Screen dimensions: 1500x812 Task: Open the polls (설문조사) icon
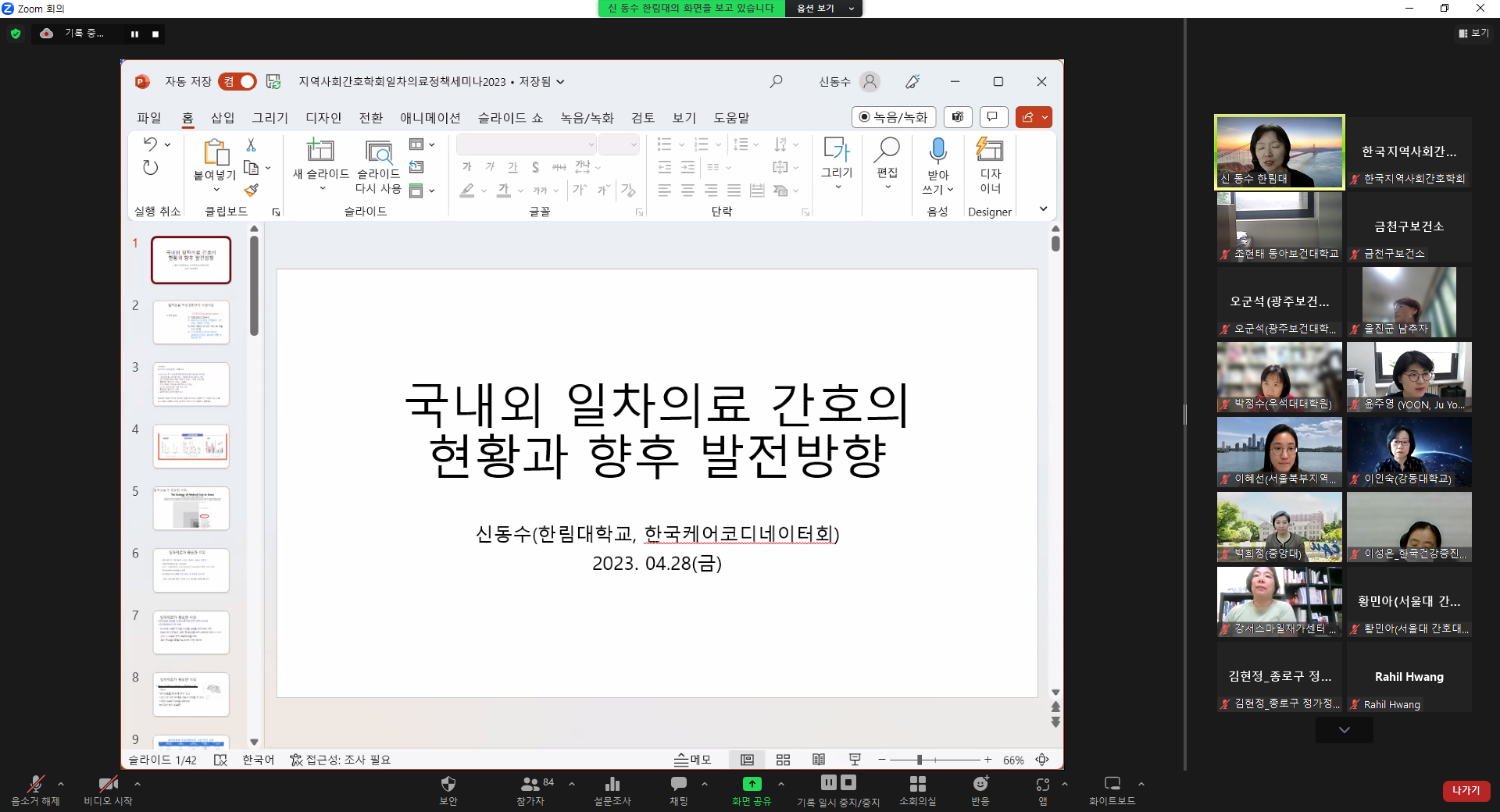[x=612, y=784]
